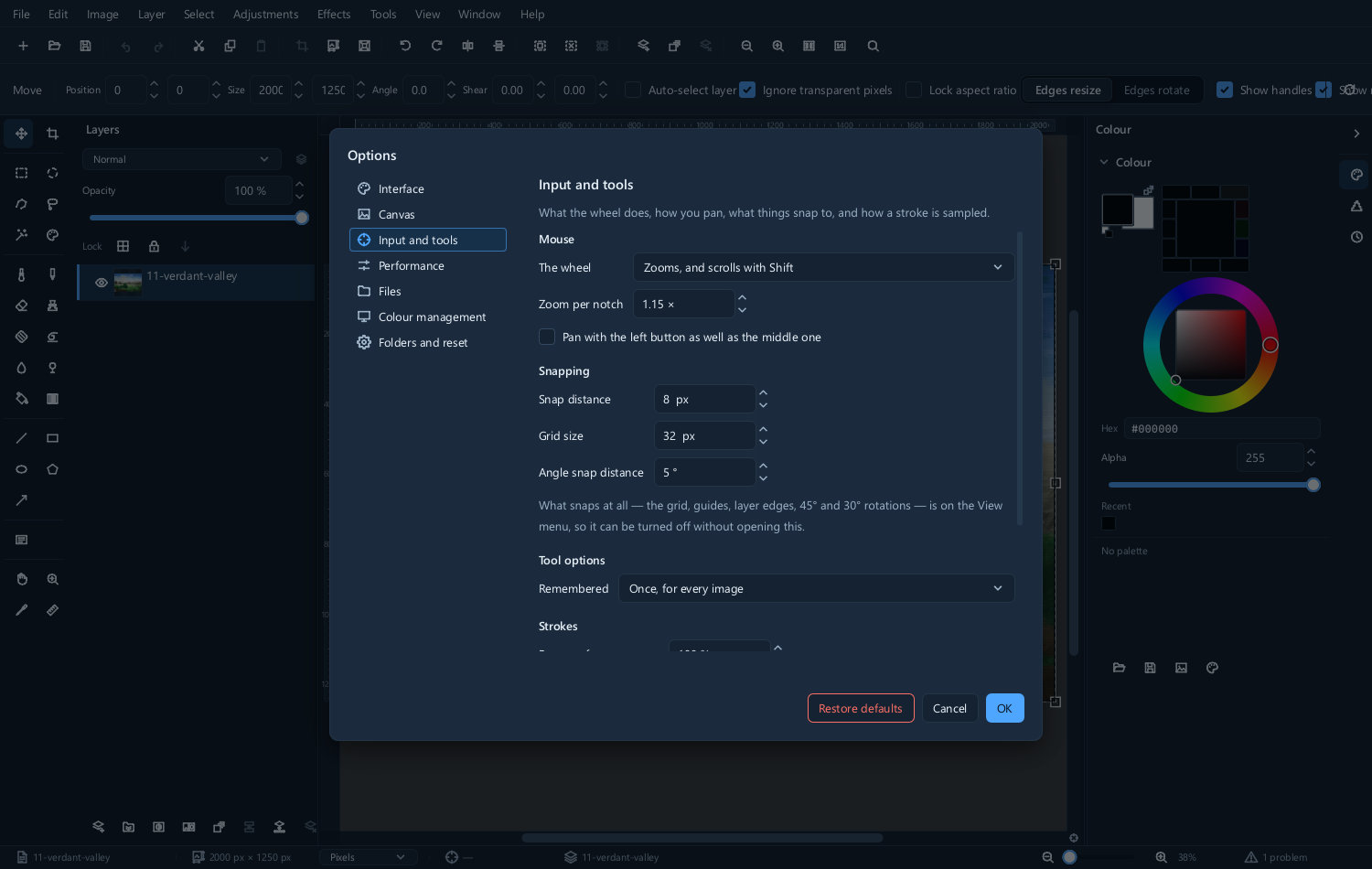Screen dimensions: 1372x869
Task: Select the Ellipse shape tool
Action: click(21, 469)
